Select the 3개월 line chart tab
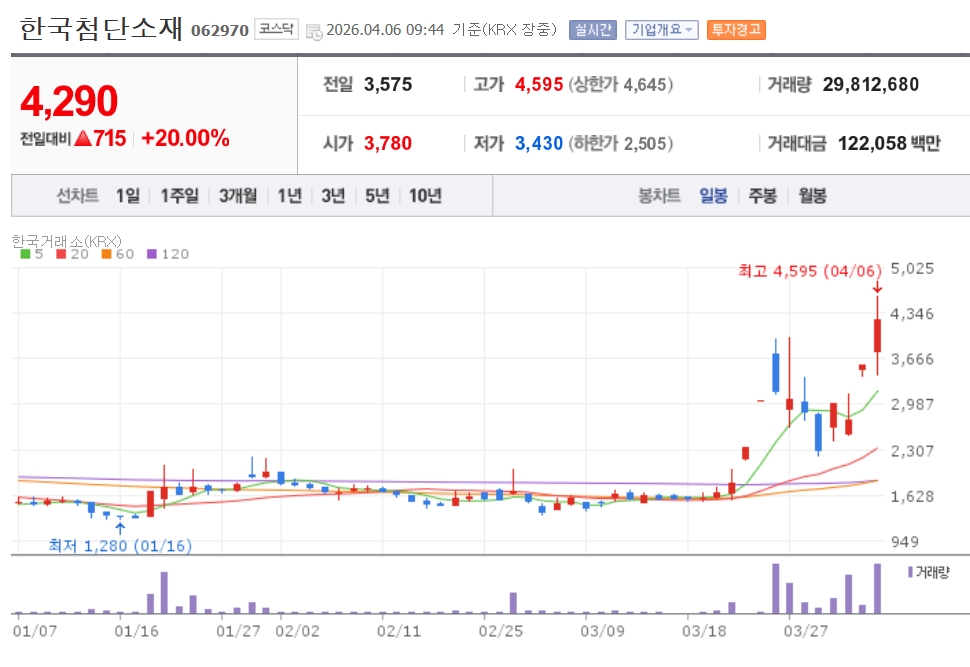The width and height of the screenshot is (970, 667). pyautogui.click(x=238, y=196)
